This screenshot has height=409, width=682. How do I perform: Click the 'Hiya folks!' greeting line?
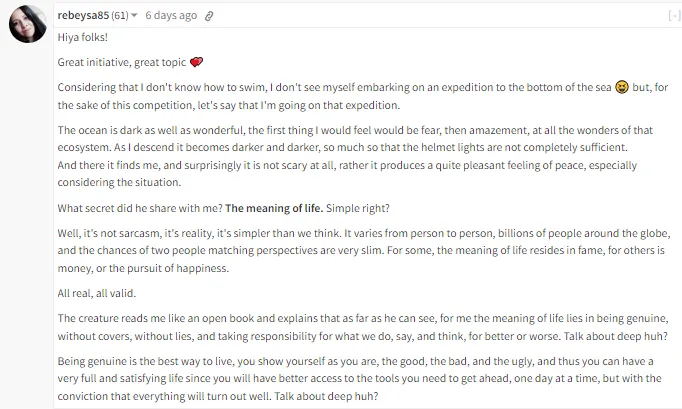pos(83,37)
